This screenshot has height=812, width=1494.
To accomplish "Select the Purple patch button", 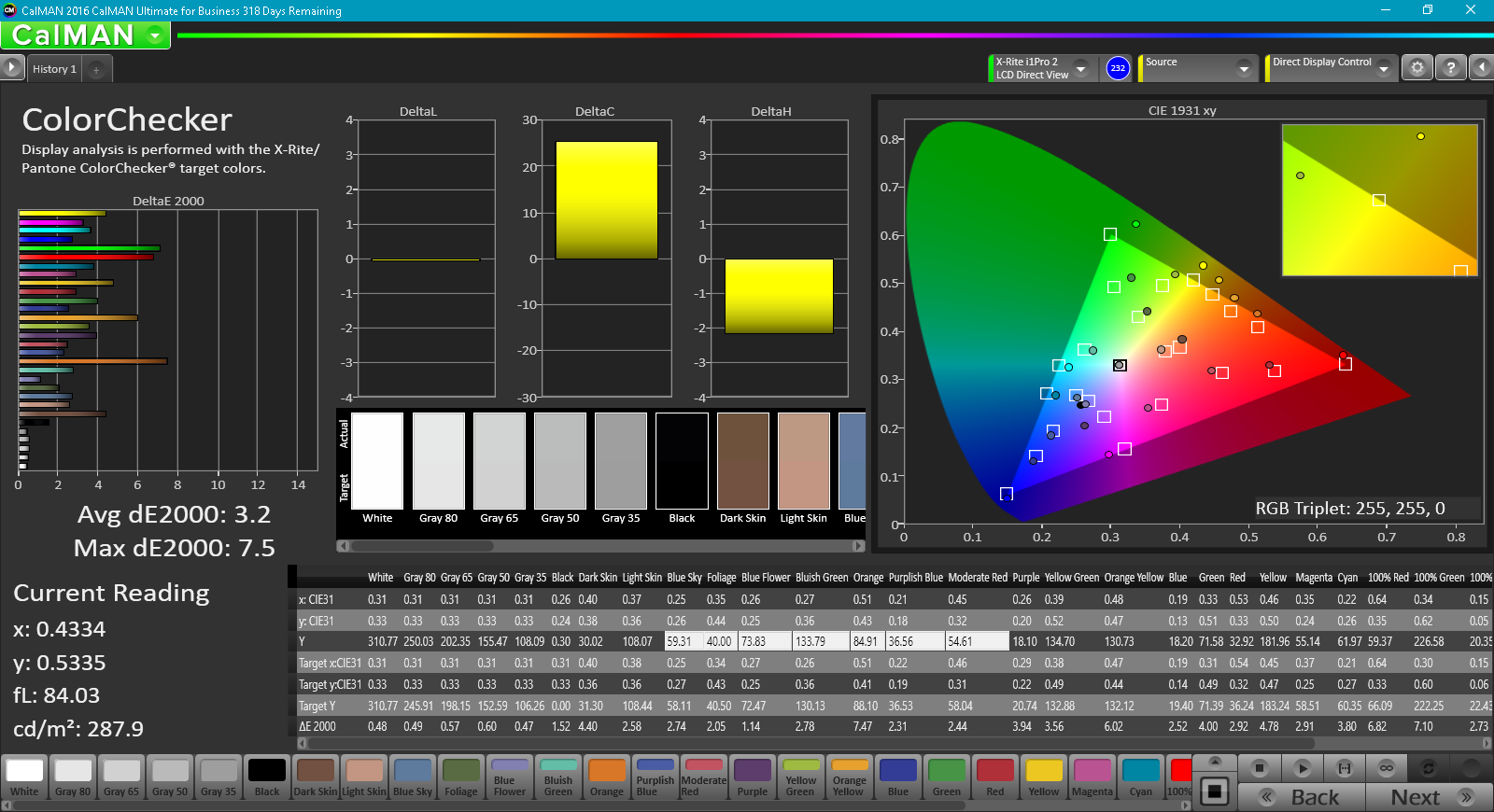I will coord(753,777).
